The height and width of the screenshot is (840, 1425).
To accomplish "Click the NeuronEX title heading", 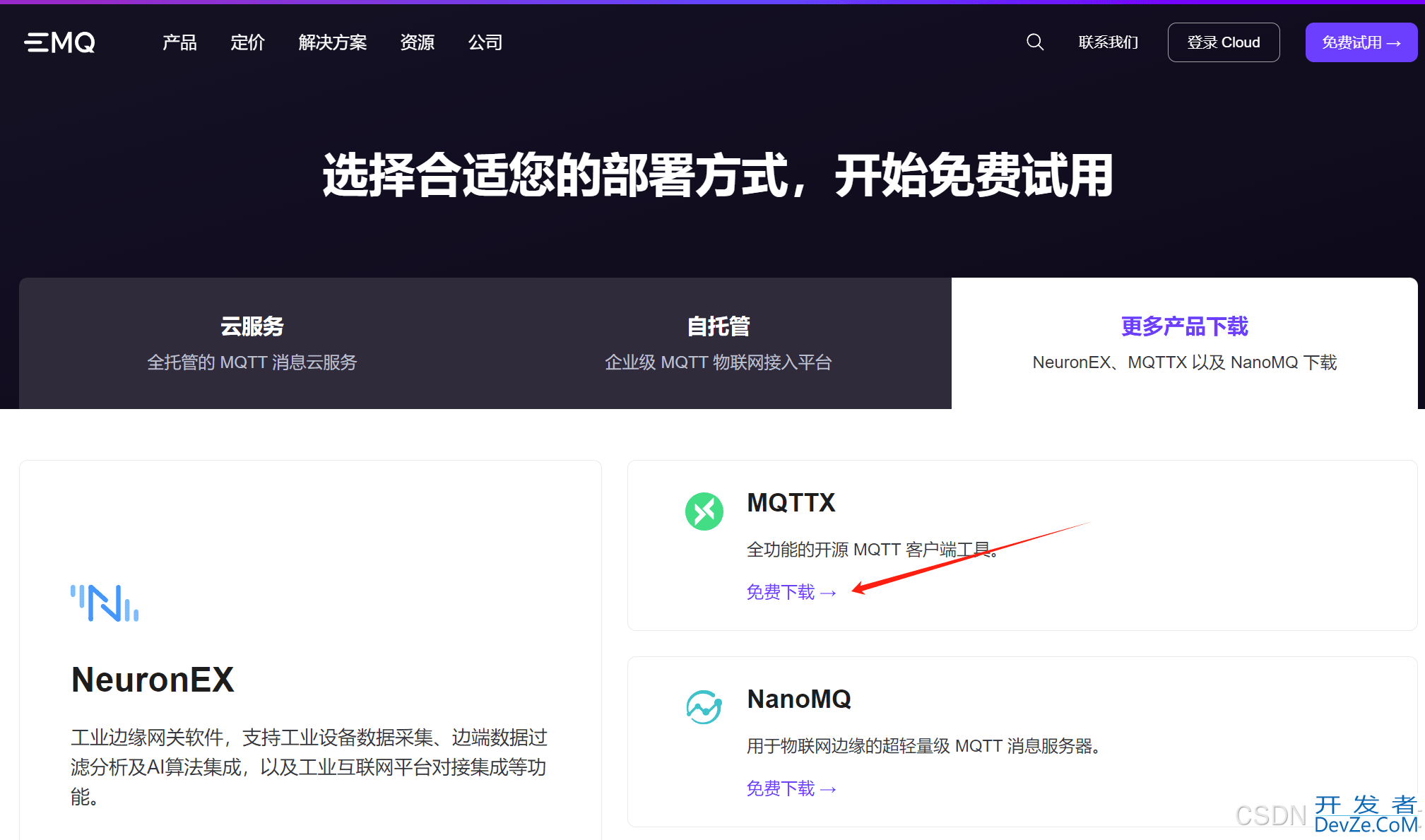I will click(153, 680).
